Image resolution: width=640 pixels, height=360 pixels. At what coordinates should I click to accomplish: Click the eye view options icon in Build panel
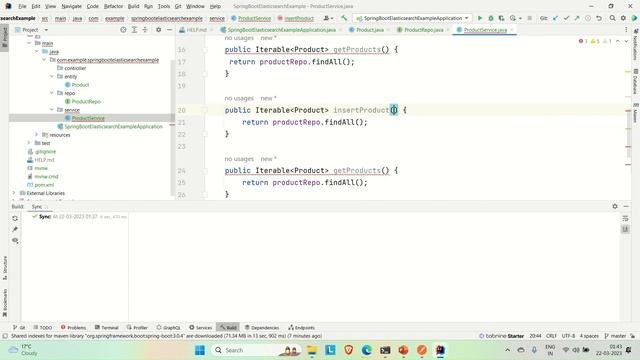[x=15, y=240]
